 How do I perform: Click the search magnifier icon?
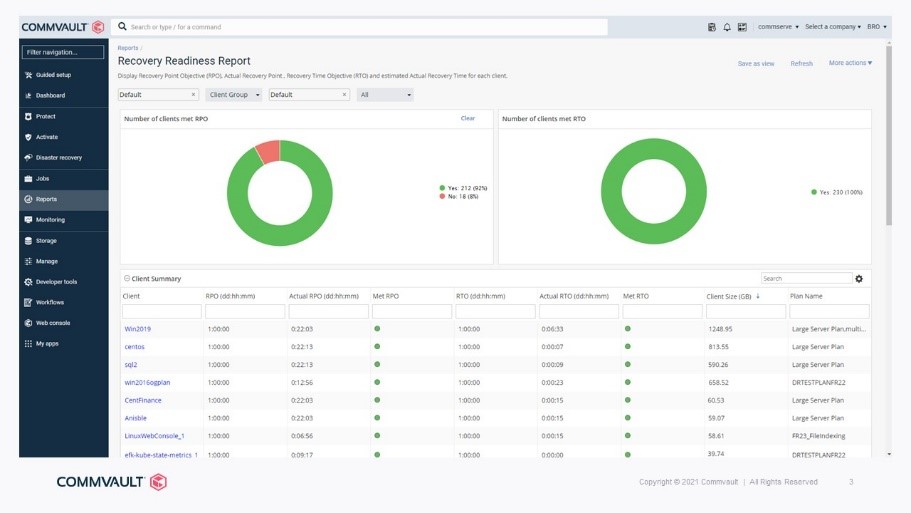coord(122,26)
